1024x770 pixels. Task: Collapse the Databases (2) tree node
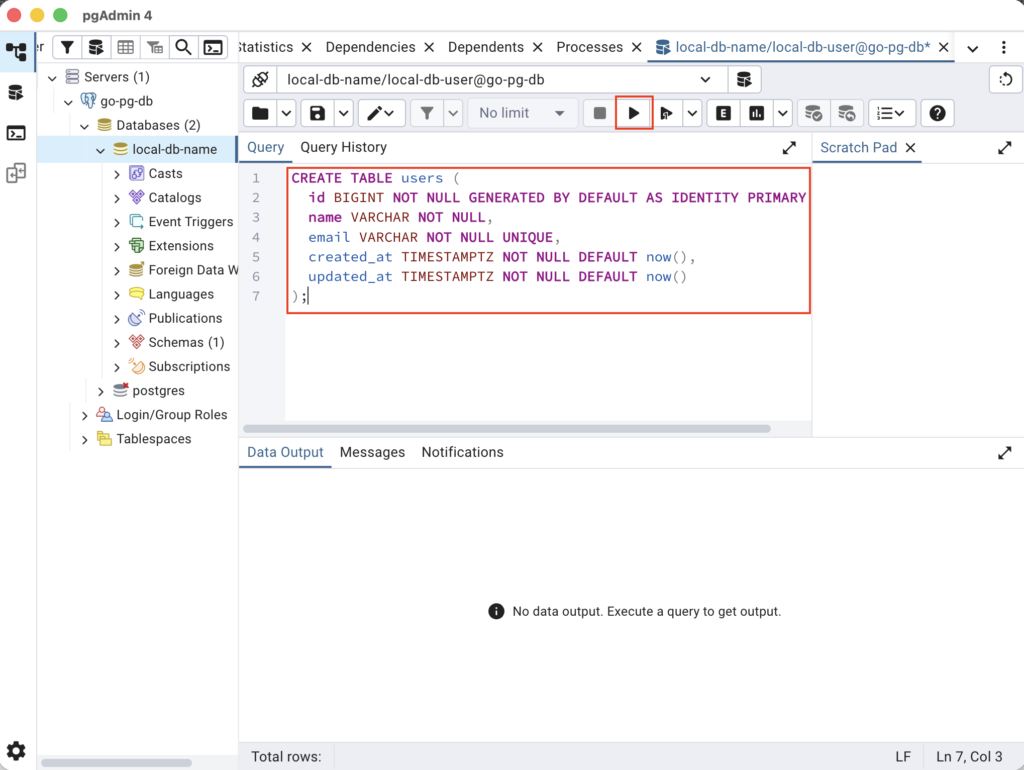[85, 126]
